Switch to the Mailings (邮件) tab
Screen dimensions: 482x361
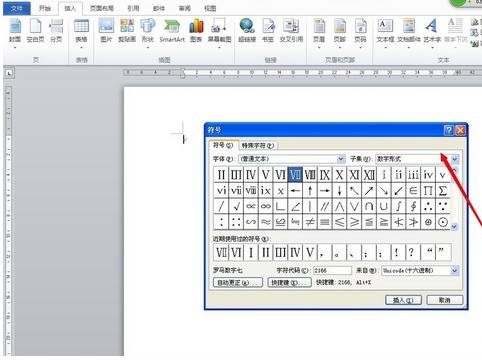159,8
